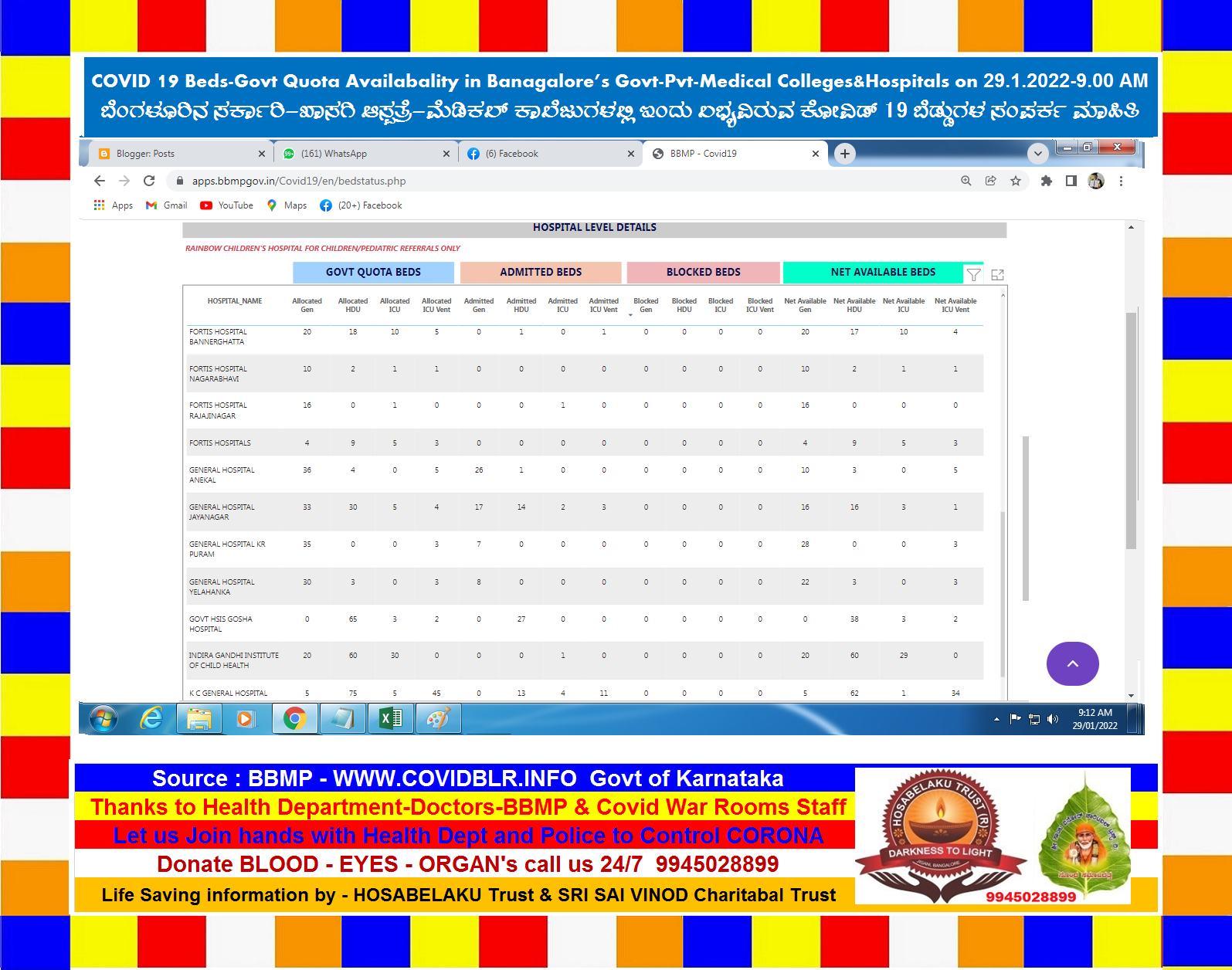This screenshot has height=970, width=1232.
Task: Select the ADMITTED BEDS header
Action: [x=541, y=273]
